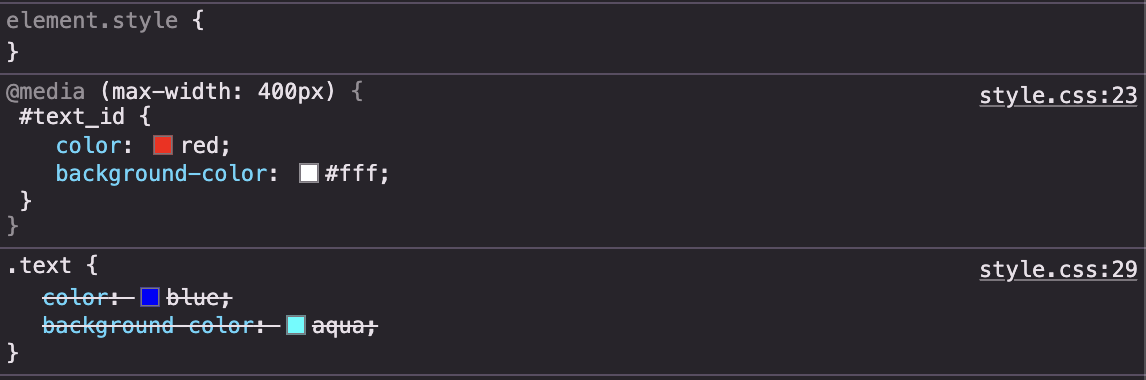The image size is (1146, 380).
Task: Open the style.css:23 source link
Action: [x=1058, y=96]
